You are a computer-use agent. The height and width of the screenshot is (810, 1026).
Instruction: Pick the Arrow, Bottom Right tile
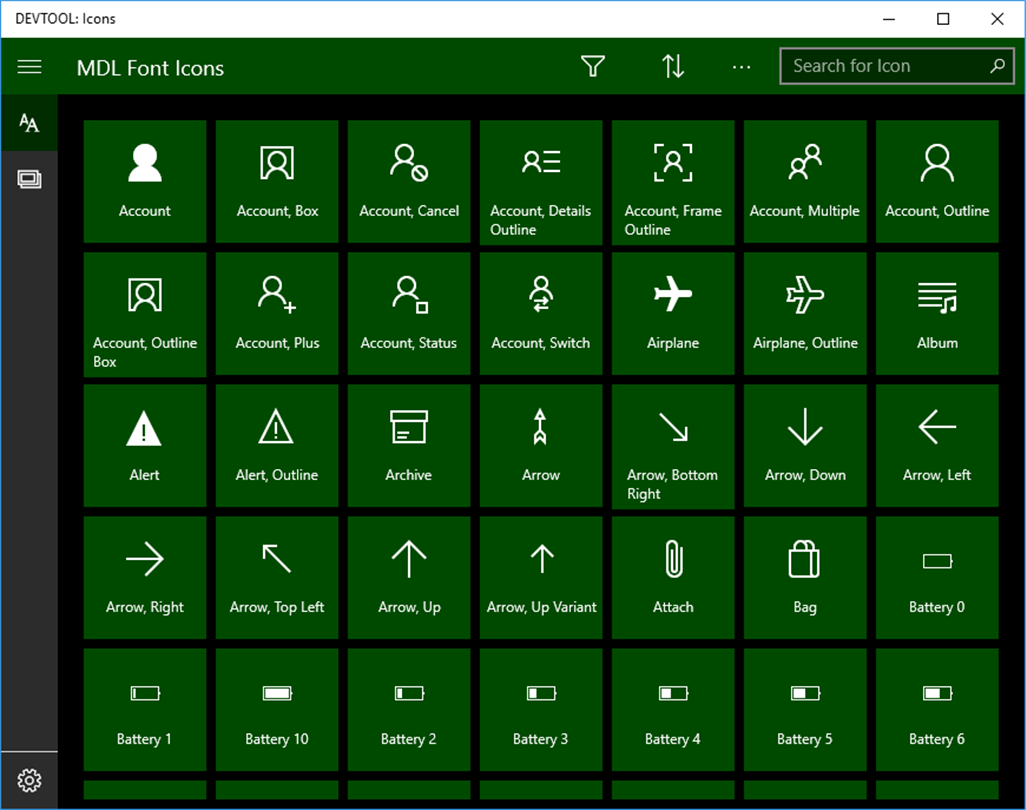point(673,447)
